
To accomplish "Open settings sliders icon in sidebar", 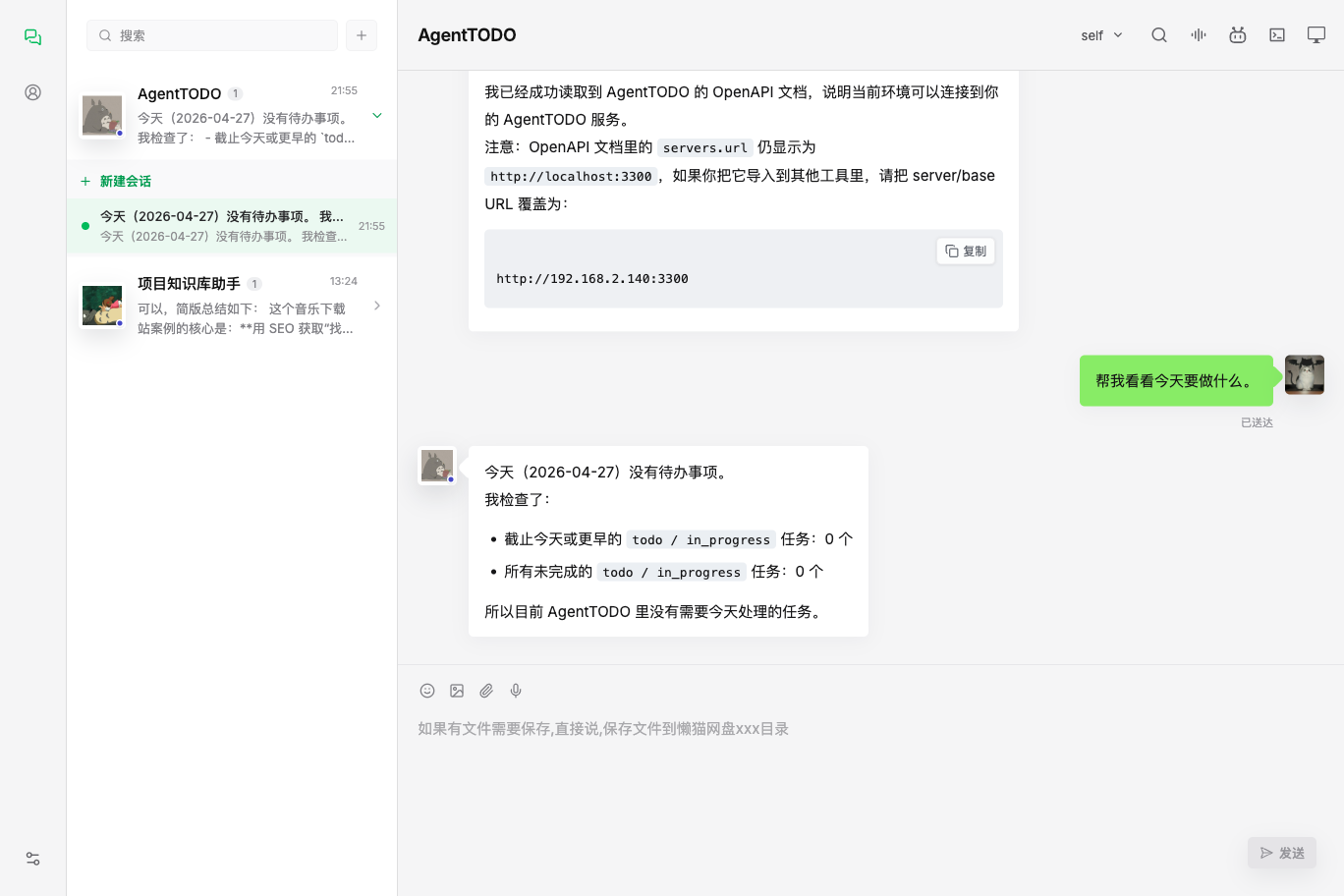I will [32, 859].
